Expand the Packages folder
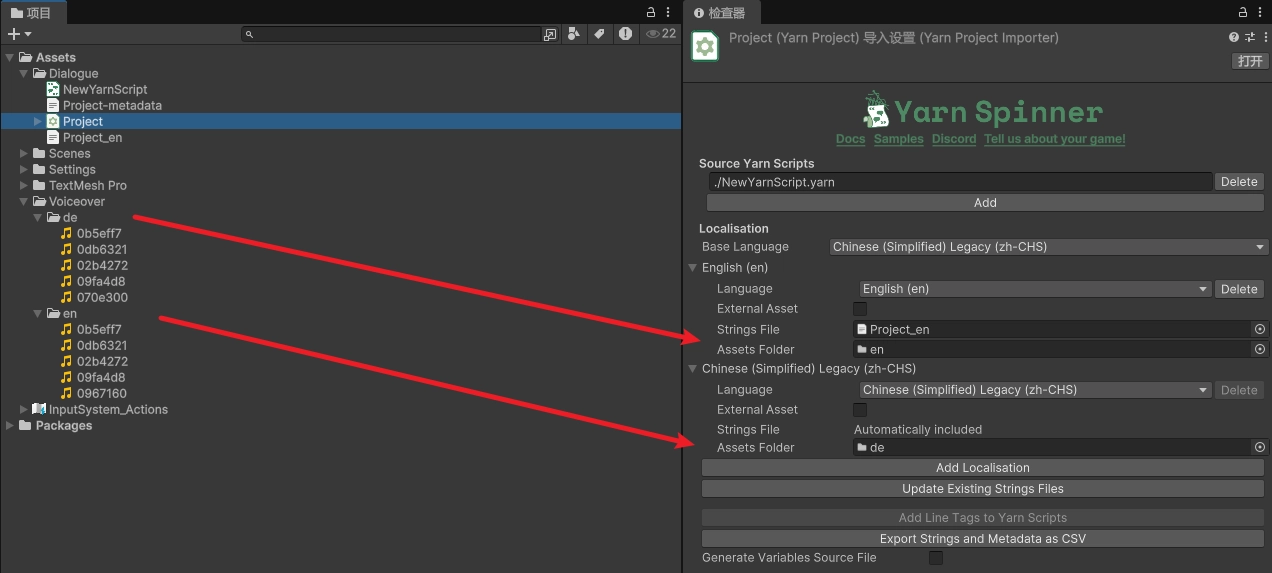1272x573 pixels. tap(10, 425)
